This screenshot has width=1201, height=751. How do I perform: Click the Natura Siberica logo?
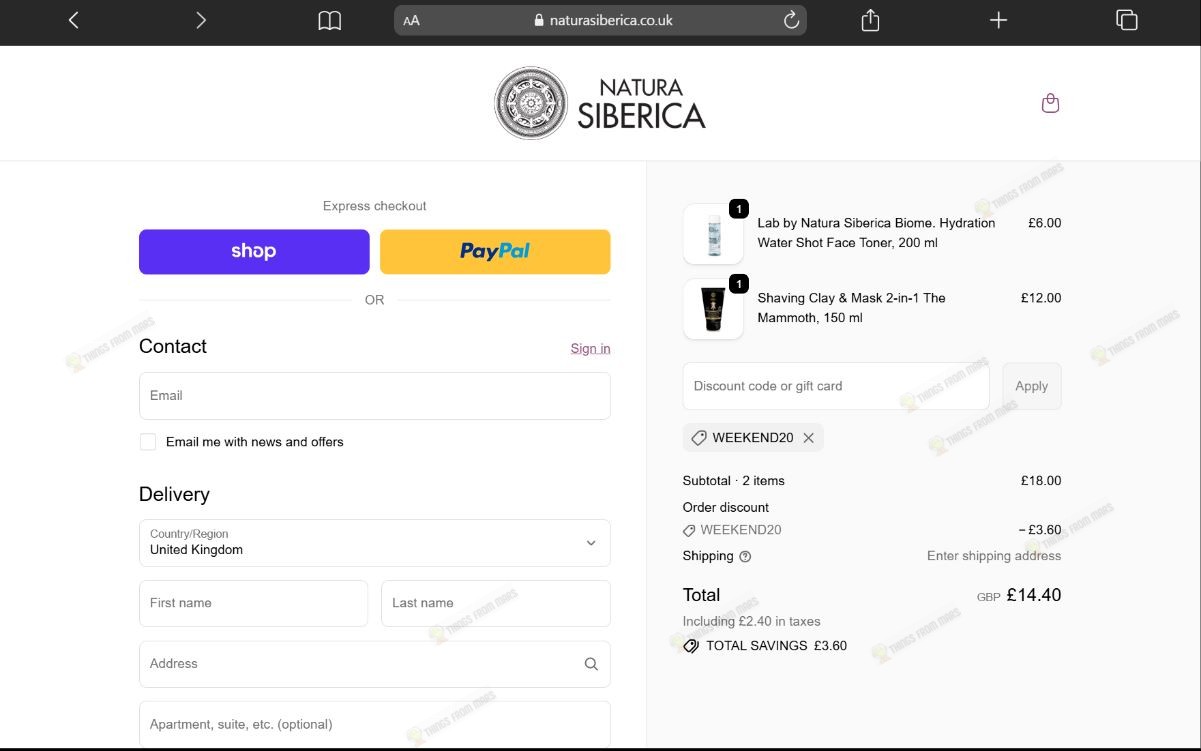click(x=600, y=103)
